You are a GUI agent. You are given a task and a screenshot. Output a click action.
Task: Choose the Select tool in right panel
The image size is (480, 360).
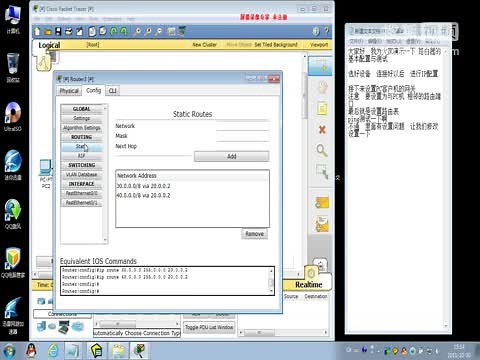[x=320, y=66]
